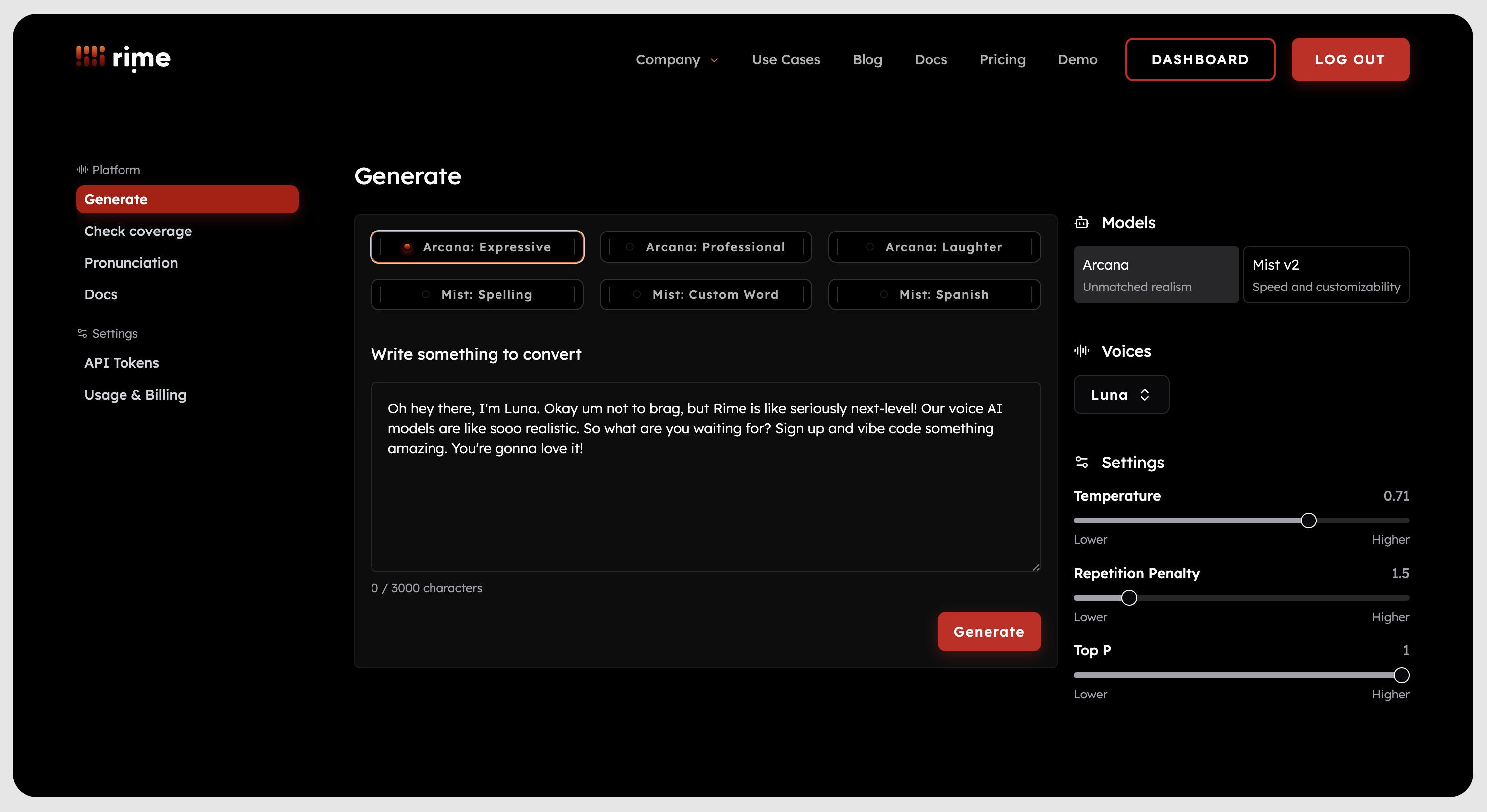The height and width of the screenshot is (812, 1487).
Task: Choose the Mist v2 model card
Action: click(1326, 275)
